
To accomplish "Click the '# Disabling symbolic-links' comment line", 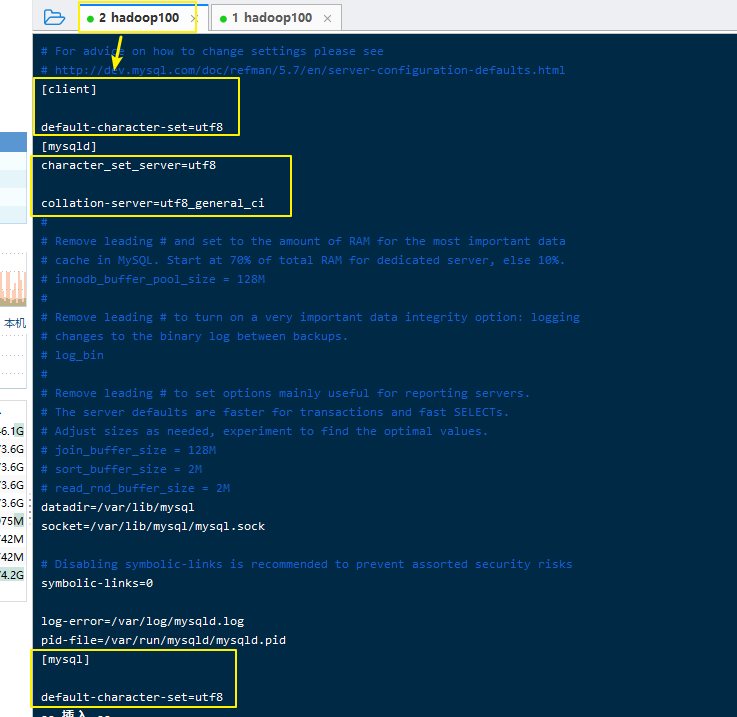I will tap(306, 564).
